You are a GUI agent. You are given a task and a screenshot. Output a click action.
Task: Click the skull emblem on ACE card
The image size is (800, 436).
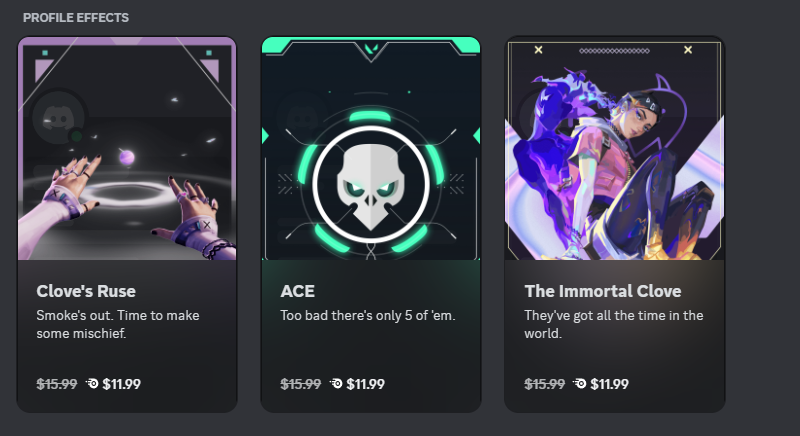pyautogui.click(x=370, y=187)
